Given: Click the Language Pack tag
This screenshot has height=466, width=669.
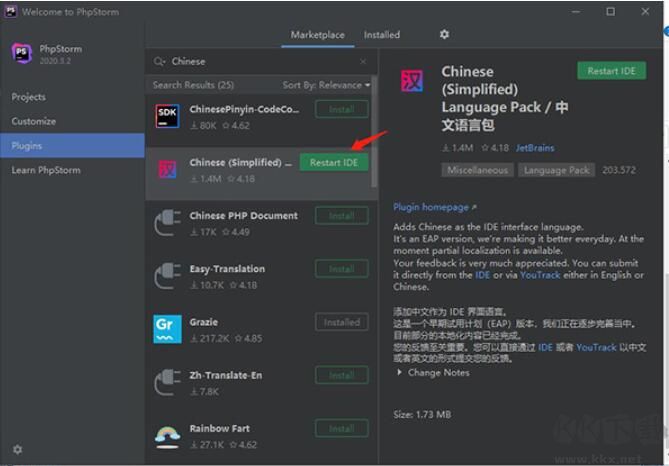Looking at the screenshot, I should click(556, 170).
